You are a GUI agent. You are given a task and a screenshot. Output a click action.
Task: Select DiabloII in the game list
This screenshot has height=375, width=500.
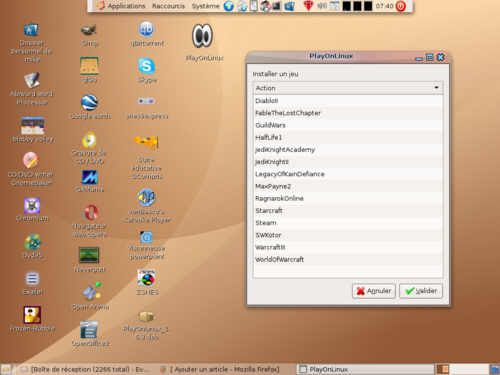348,101
